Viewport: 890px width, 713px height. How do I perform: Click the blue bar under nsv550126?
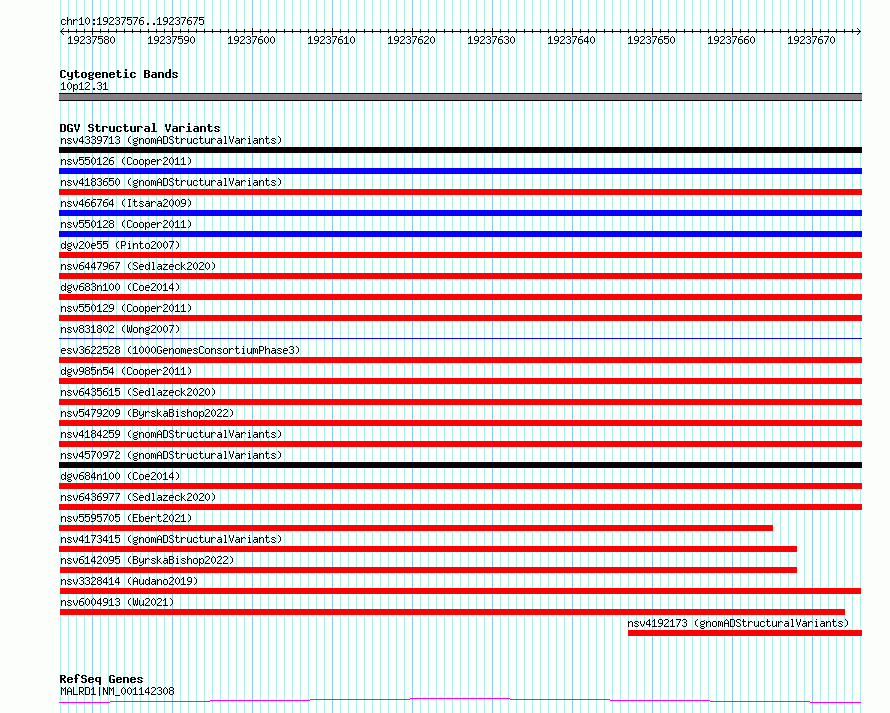coord(460,171)
